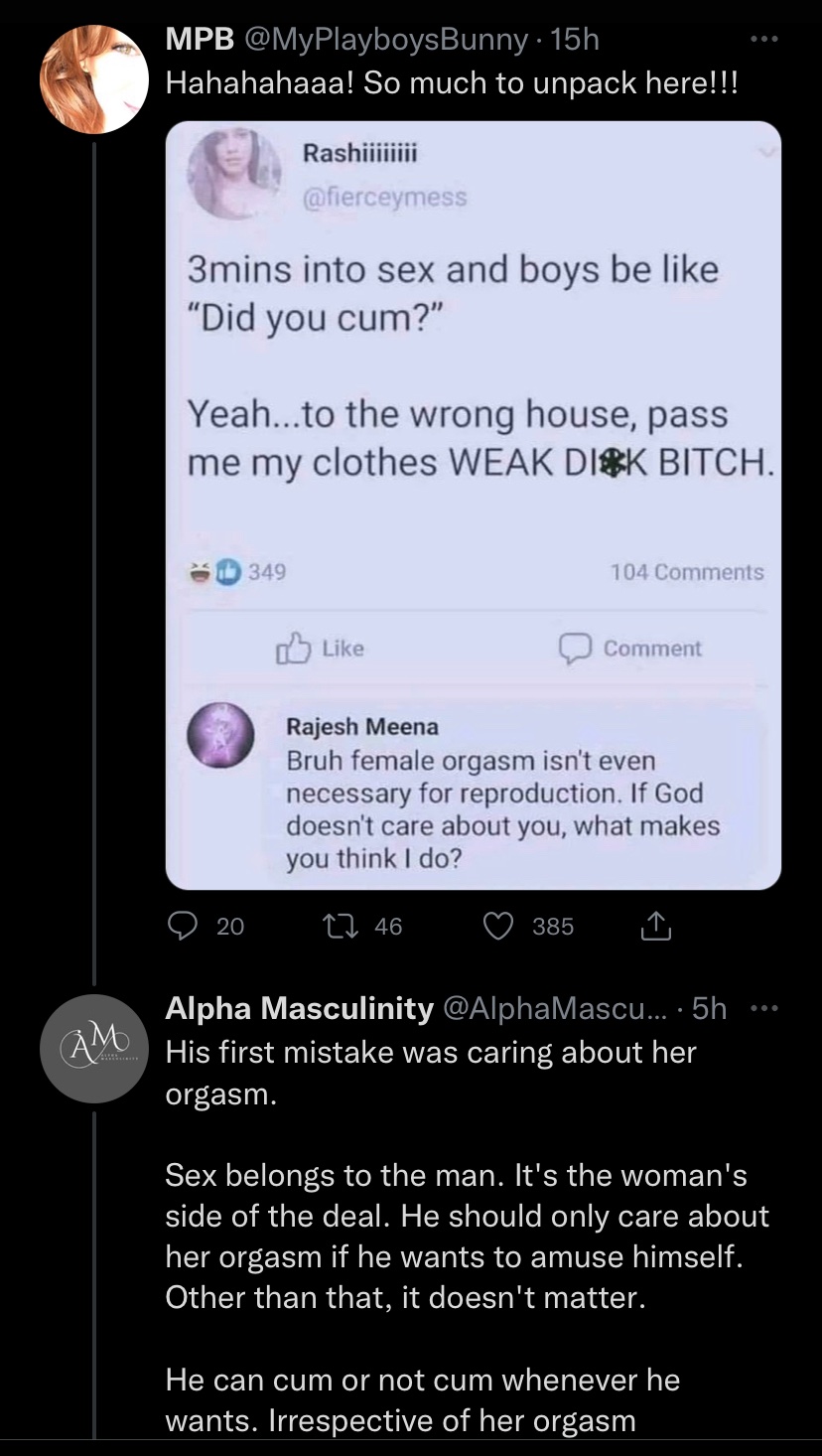Image resolution: width=822 pixels, height=1456 pixels.
Task: Open the reply icon with 20 replies
Action: click(x=183, y=926)
